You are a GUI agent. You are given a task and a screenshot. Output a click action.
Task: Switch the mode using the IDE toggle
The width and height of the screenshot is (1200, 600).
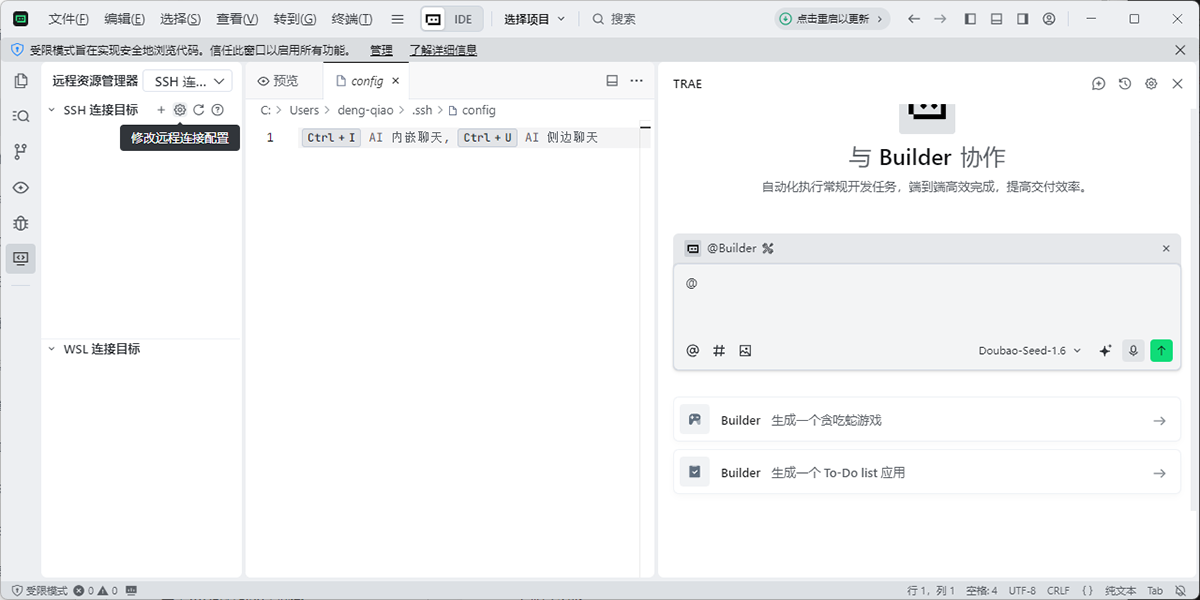tap(452, 19)
